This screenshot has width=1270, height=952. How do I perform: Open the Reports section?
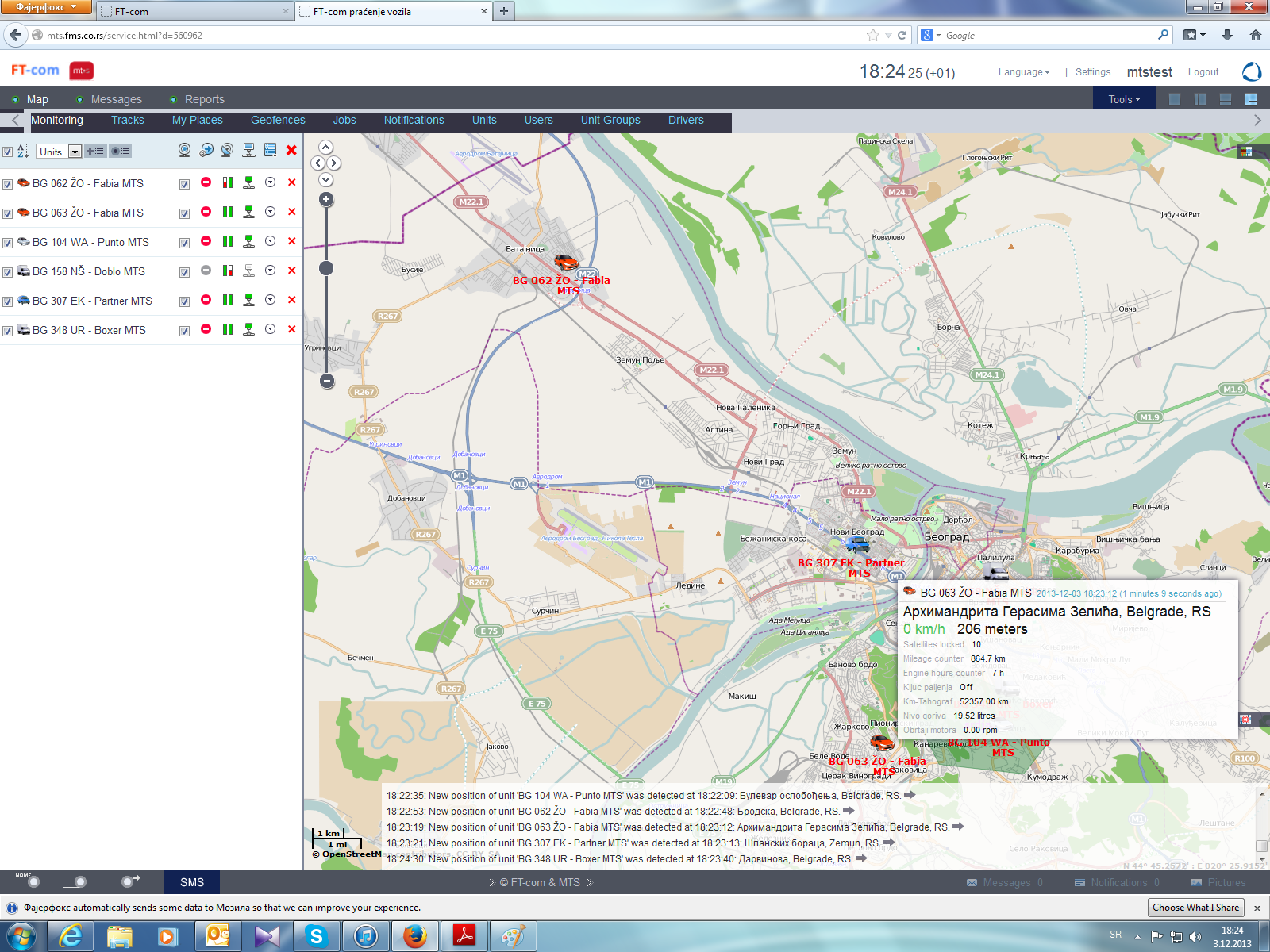click(x=204, y=99)
